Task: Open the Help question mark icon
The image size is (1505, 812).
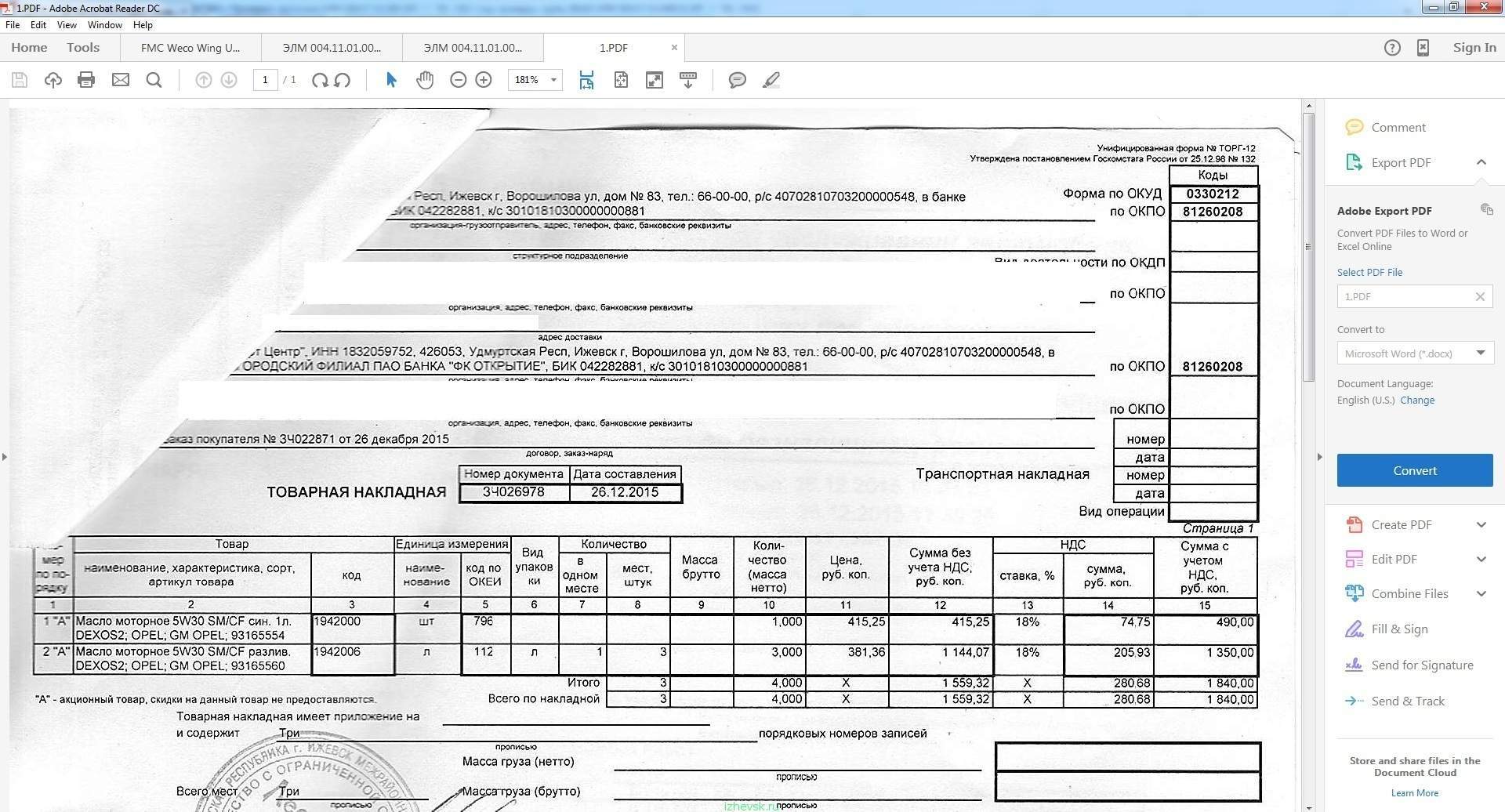Action: [x=1392, y=48]
